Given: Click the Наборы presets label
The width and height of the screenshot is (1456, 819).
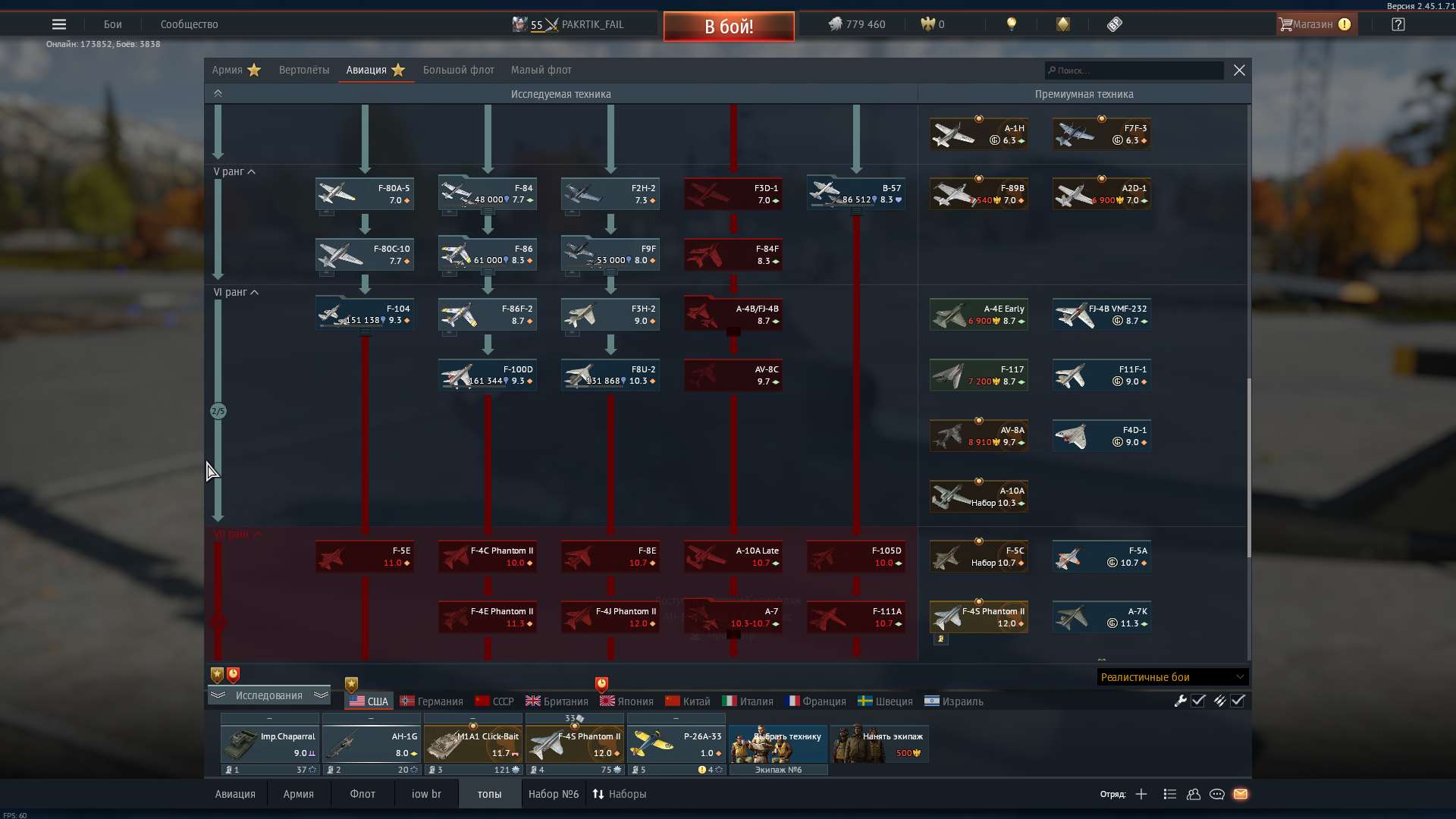Looking at the screenshot, I should click(627, 794).
